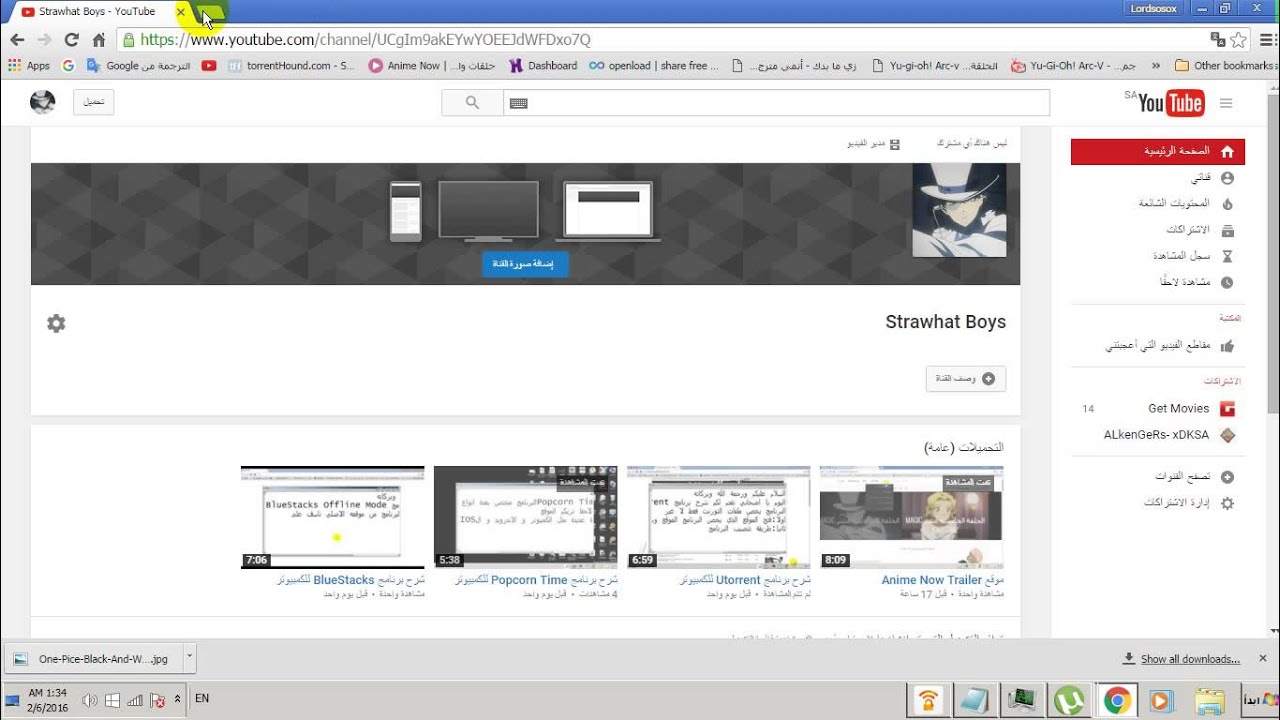Bookmark this page with the star icon

coord(1239,40)
